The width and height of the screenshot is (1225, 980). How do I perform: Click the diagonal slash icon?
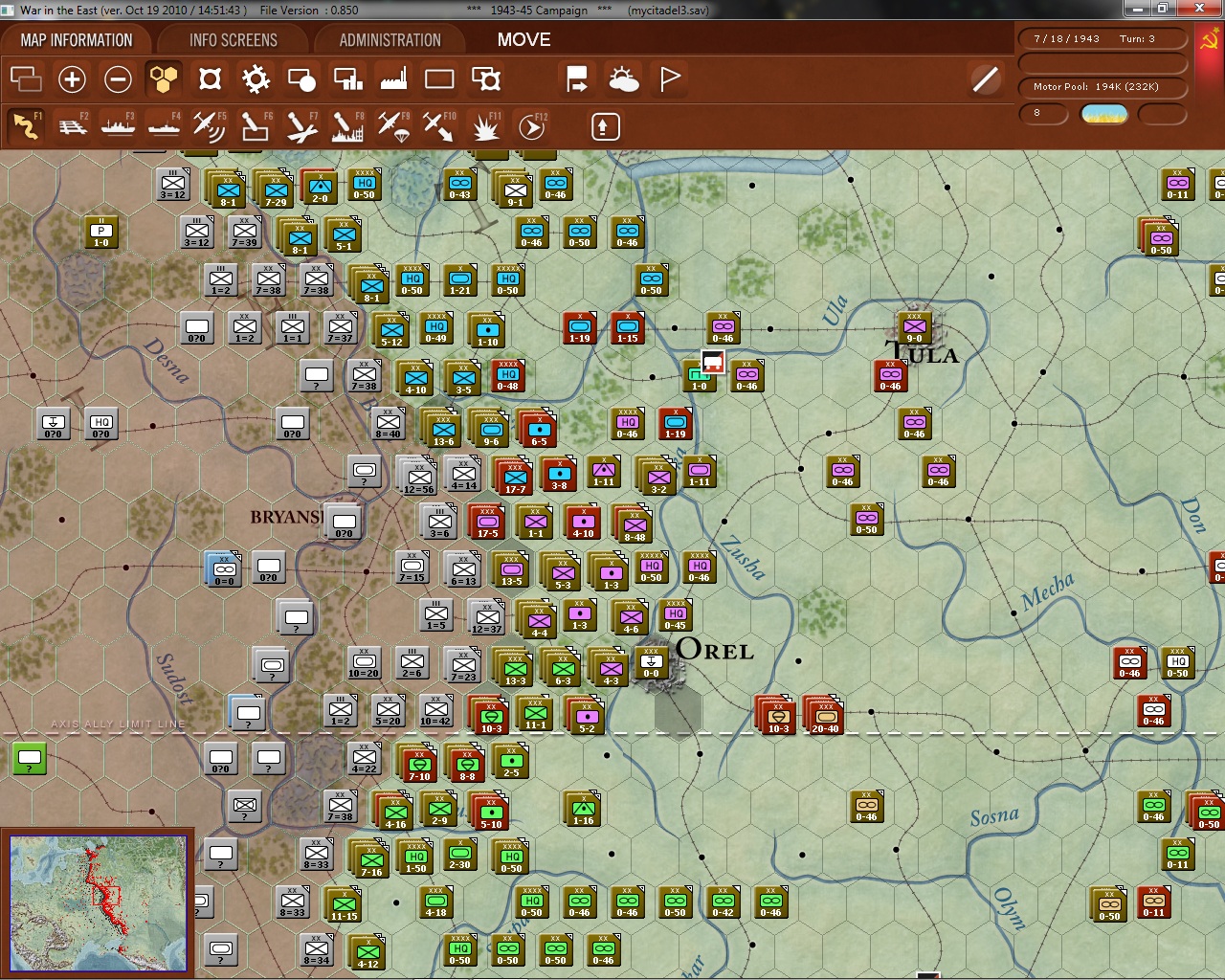tap(985, 78)
